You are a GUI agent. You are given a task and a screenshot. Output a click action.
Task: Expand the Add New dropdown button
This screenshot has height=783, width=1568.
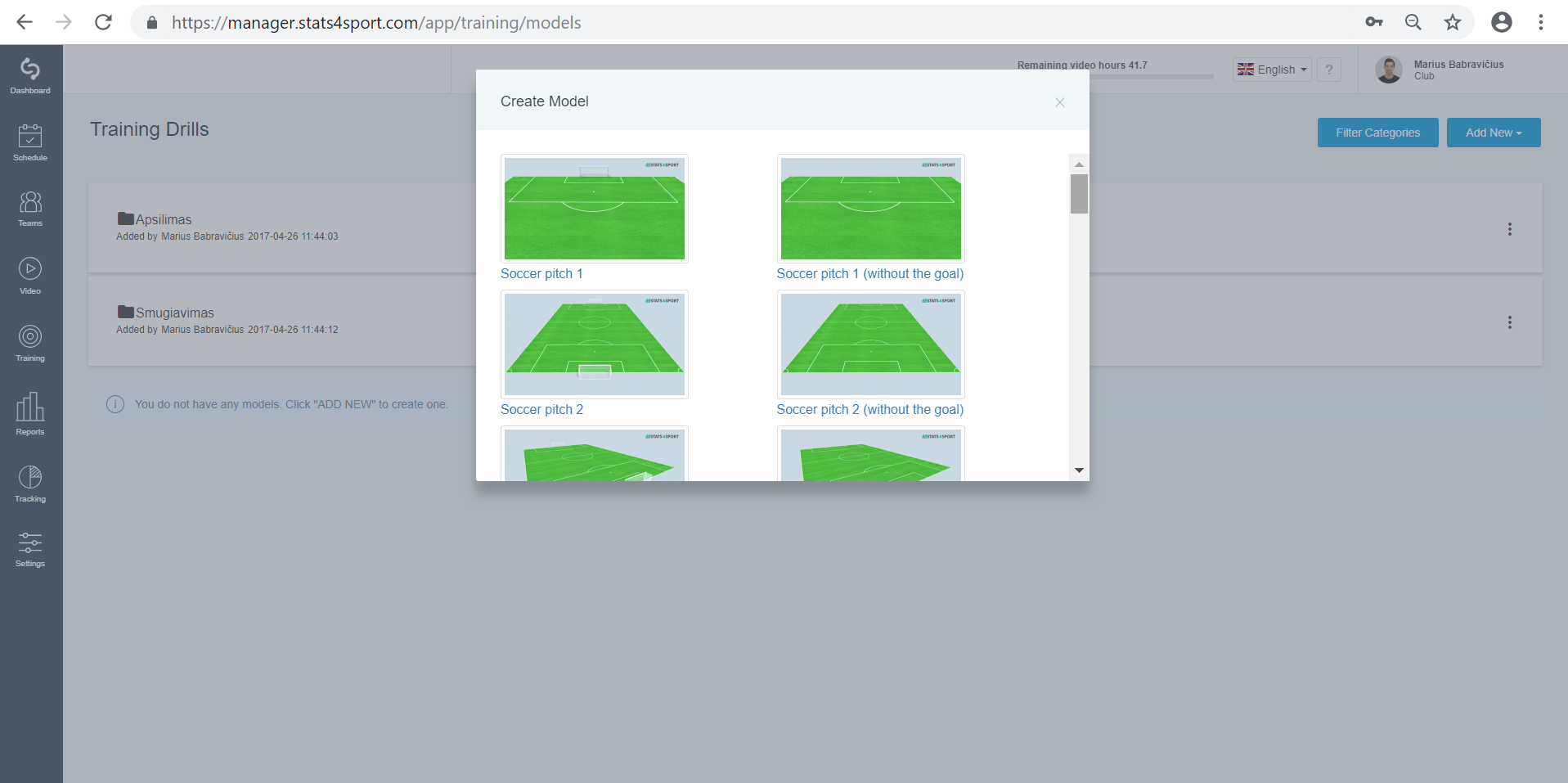click(1494, 133)
